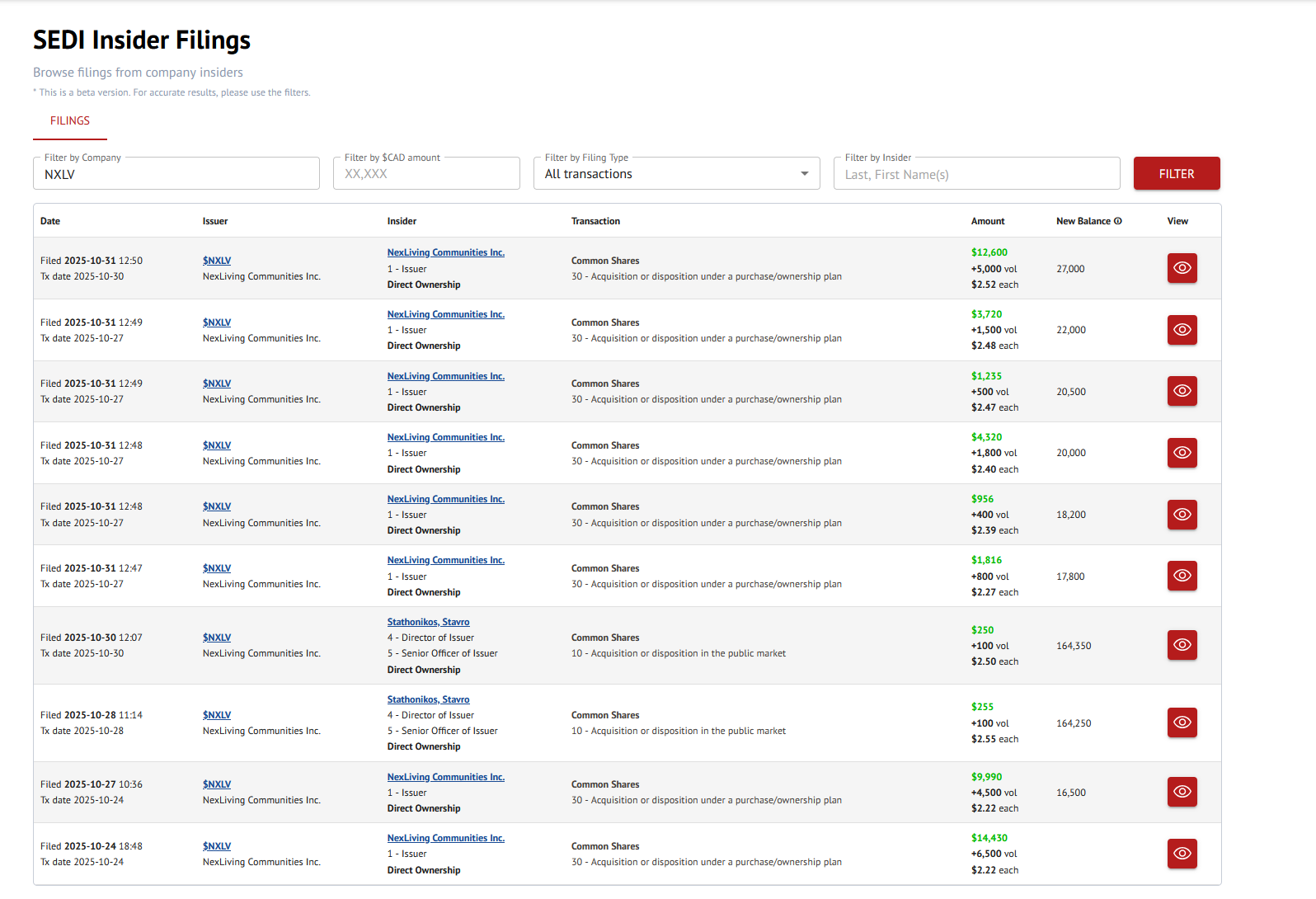This screenshot has height=899, width=1316.
Task: Click $NXLV link in the 12:47 filing row
Action: click(x=217, y=568)
